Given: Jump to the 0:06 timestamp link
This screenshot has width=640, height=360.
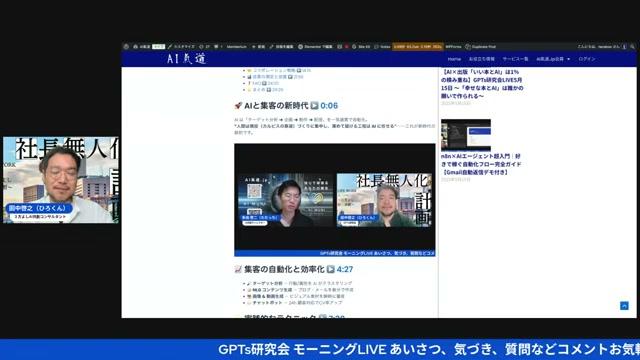Looking at the screenshot, I should click(x=329, y=106).
